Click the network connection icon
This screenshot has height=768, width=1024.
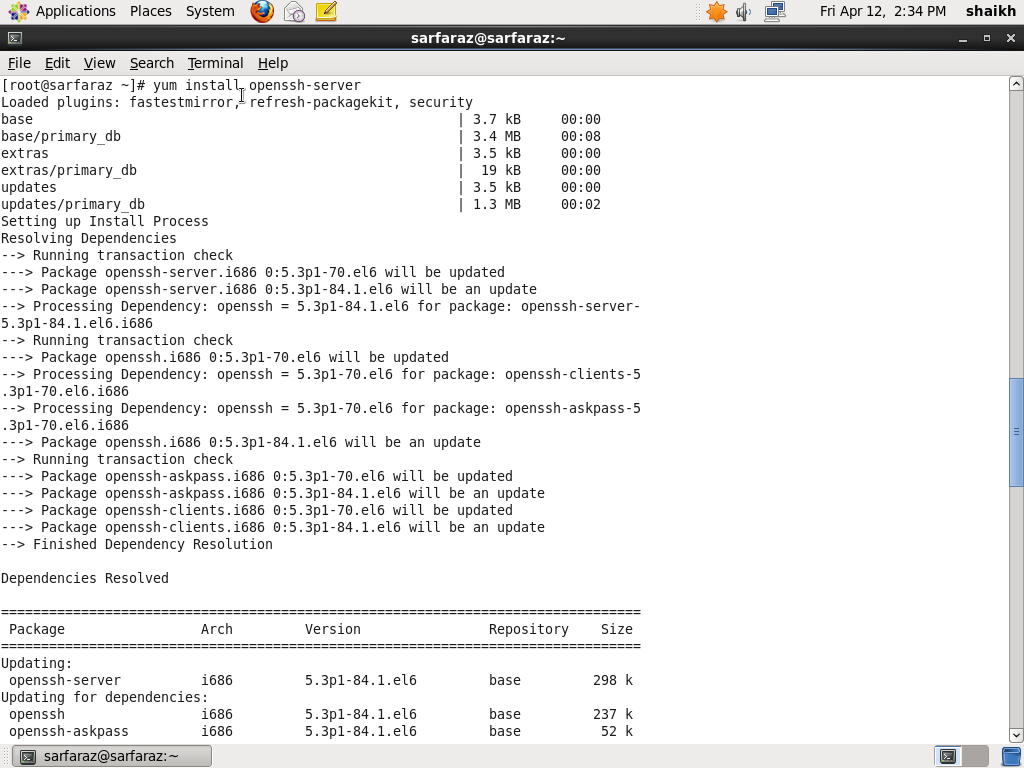[775, 11]
